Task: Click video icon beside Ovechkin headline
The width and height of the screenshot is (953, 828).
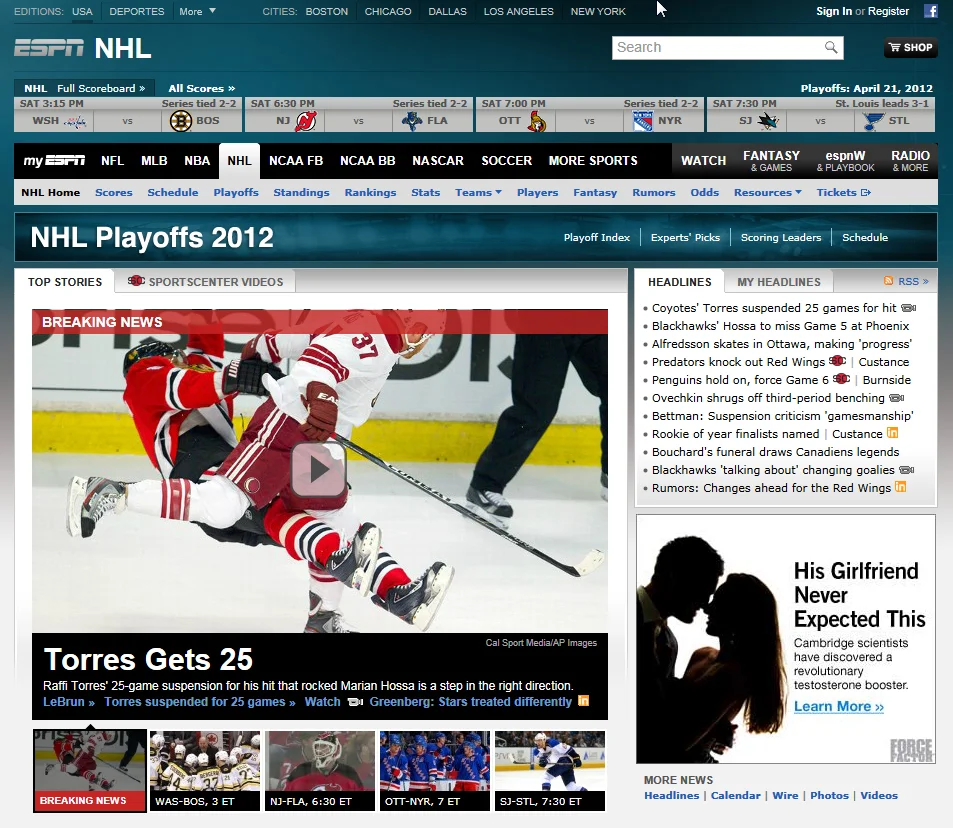Action: point(896,398)
